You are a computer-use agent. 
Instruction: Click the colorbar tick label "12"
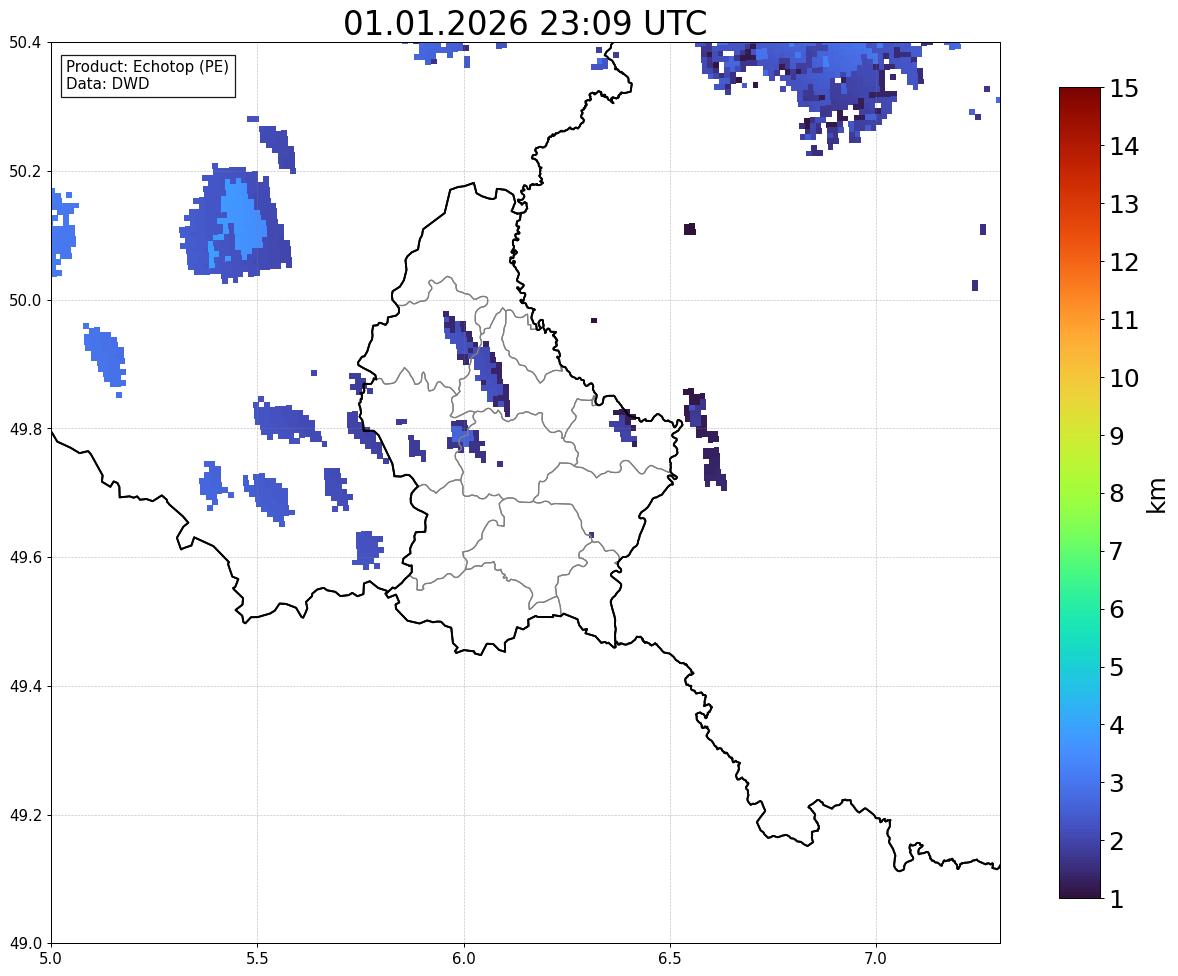[1124, 262]
